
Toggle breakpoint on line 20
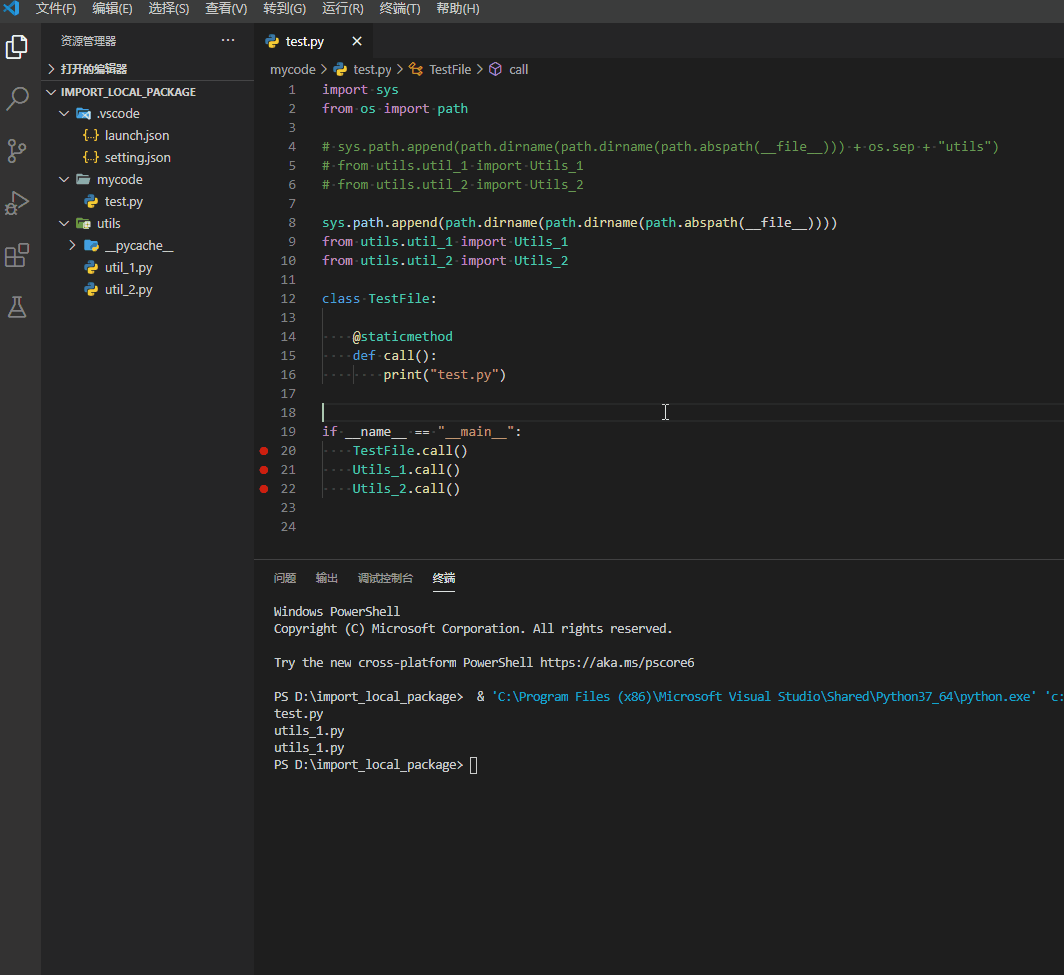(x=264, y=451)
